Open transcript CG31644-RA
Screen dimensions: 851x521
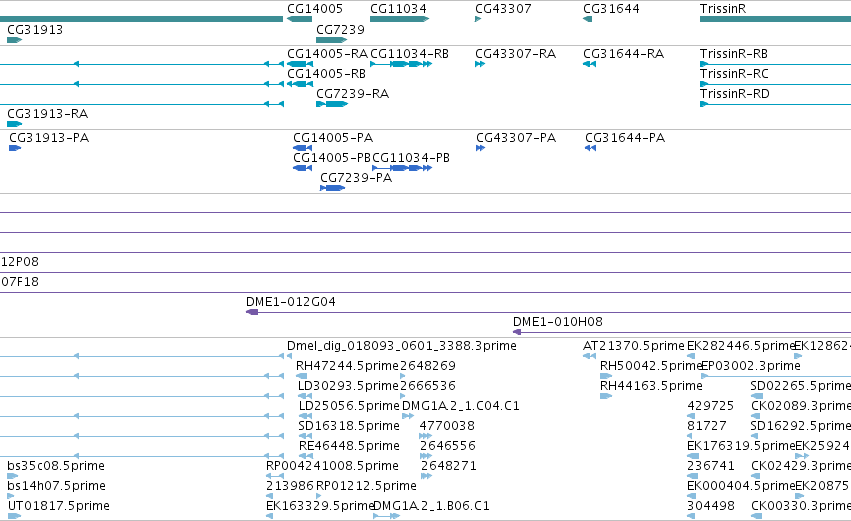pos(589,64)
